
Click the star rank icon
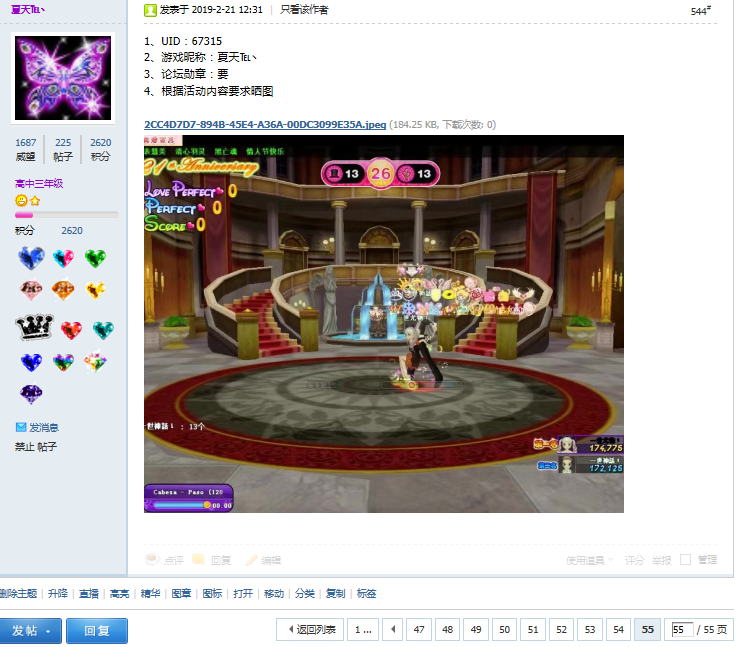35,201
